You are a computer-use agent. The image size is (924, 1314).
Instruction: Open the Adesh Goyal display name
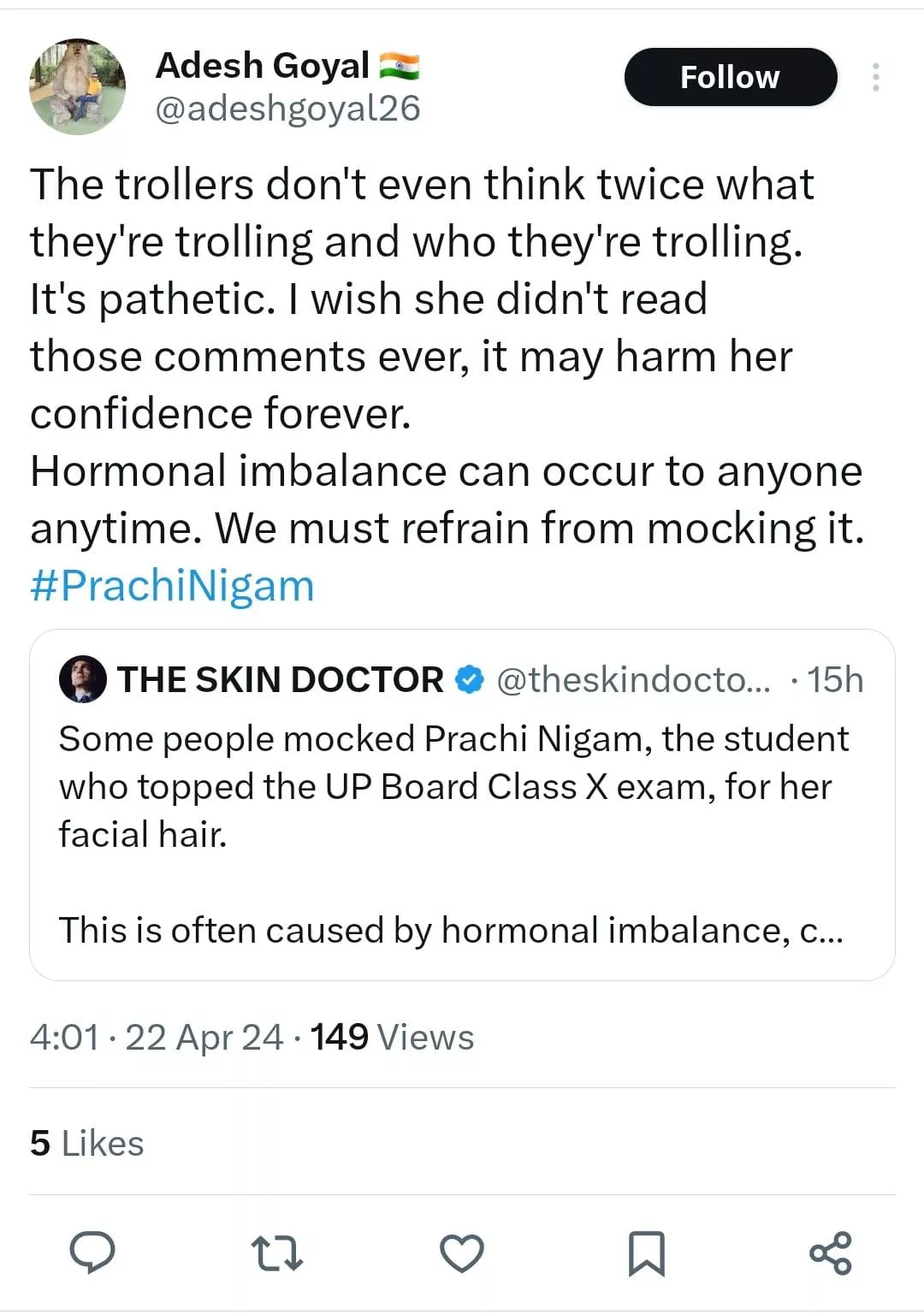tap(263, 65)
